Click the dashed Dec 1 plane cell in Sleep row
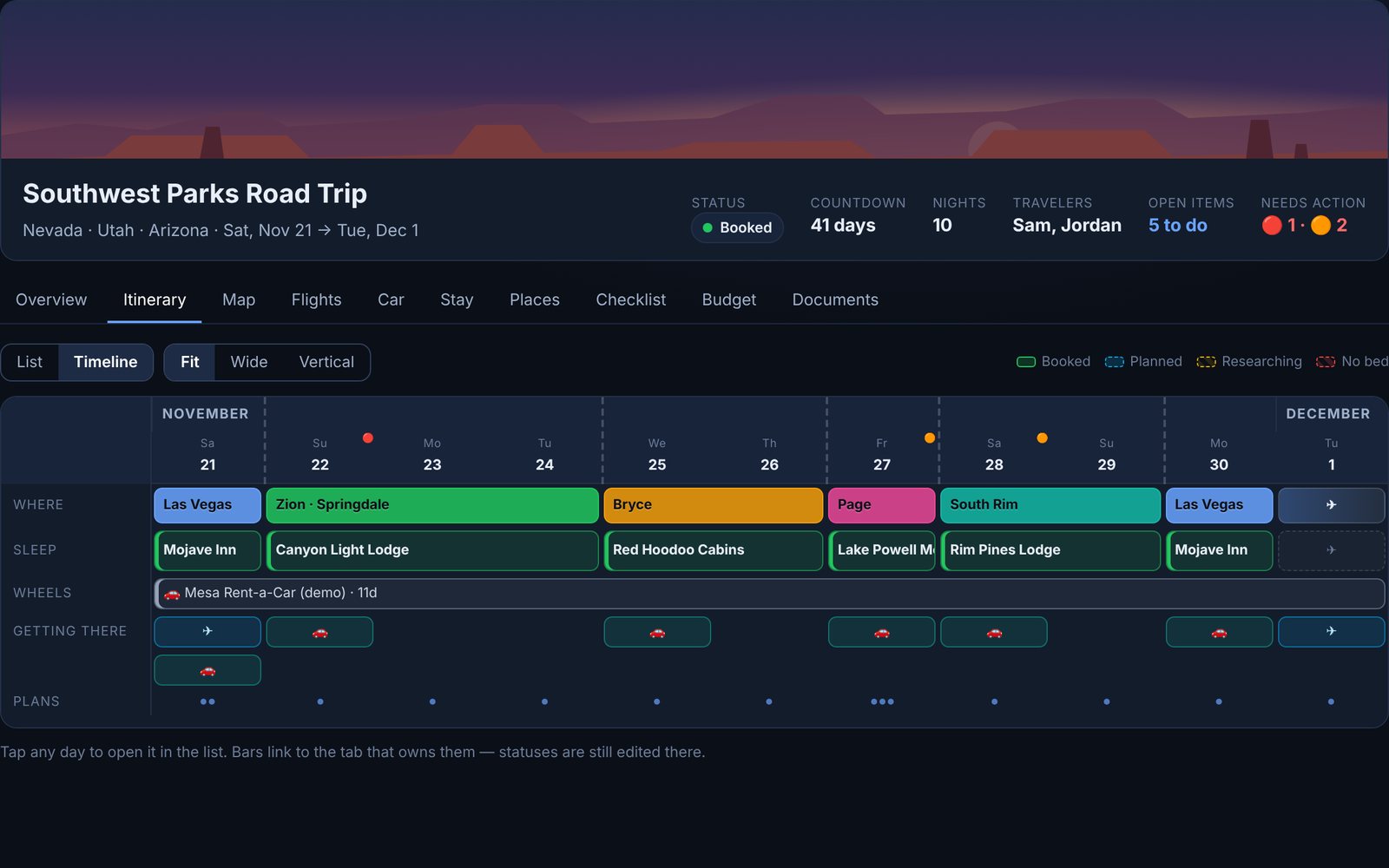 point(1332,550)
